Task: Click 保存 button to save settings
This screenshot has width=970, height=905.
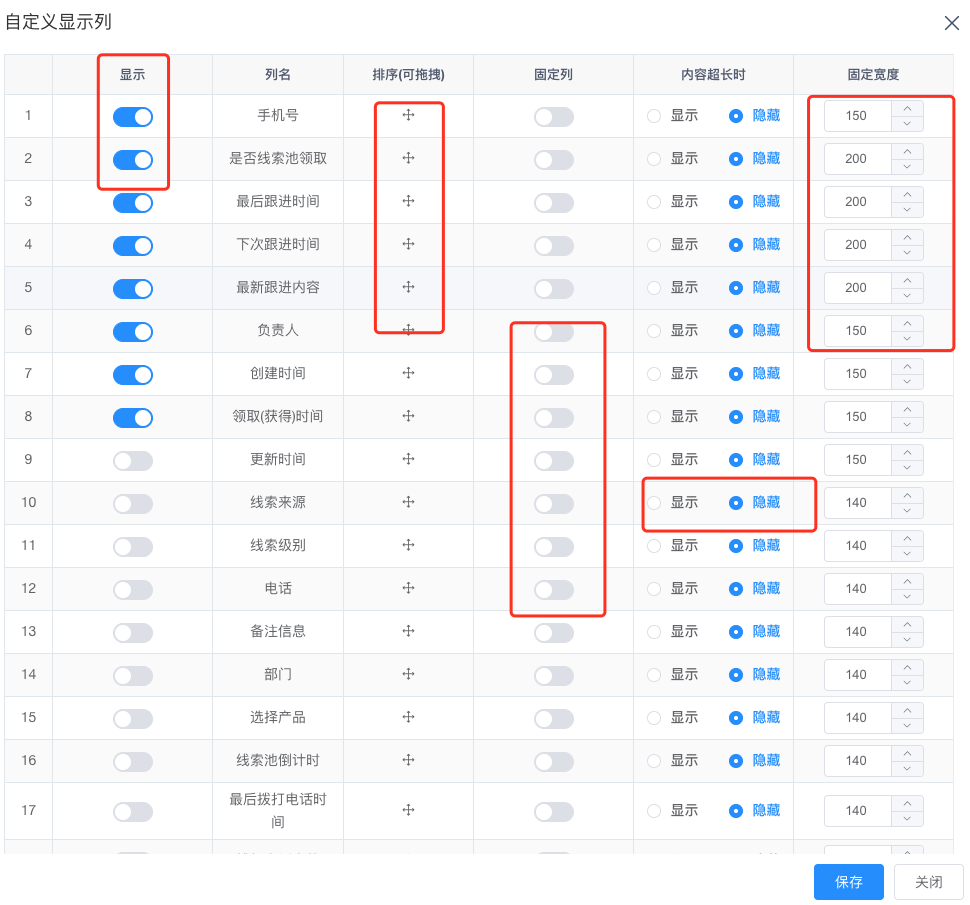Action: [848, 882]
